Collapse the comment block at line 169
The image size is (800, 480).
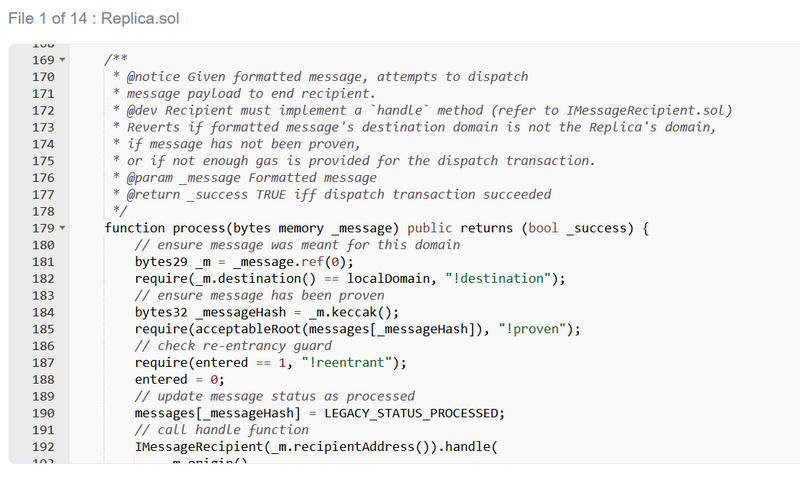(63, 60)
